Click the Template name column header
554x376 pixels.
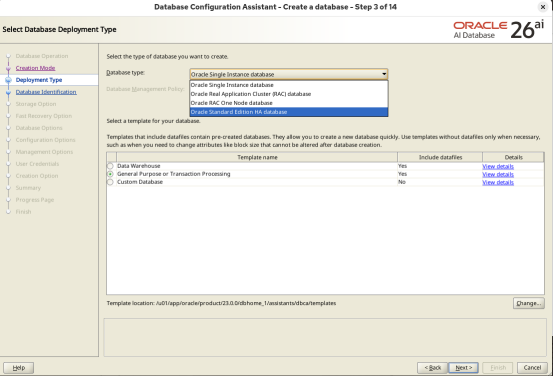click(x=257, y=157)
